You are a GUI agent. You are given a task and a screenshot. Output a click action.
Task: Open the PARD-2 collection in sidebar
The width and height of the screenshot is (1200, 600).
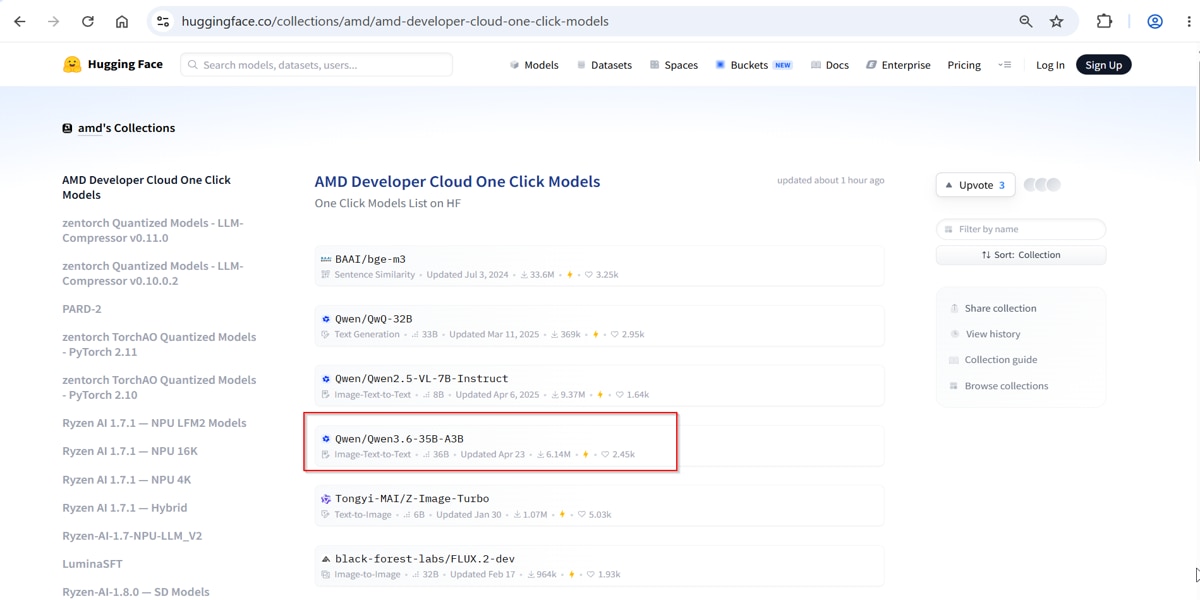(82, 309)
